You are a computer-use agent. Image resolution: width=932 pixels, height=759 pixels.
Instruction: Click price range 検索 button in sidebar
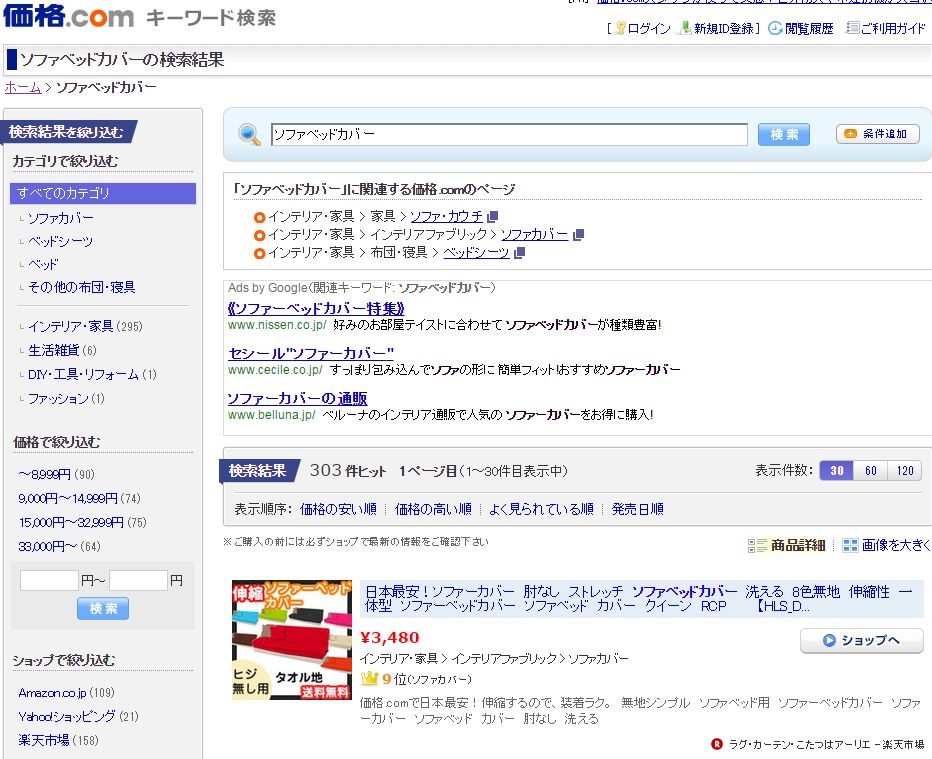point(103,608)
